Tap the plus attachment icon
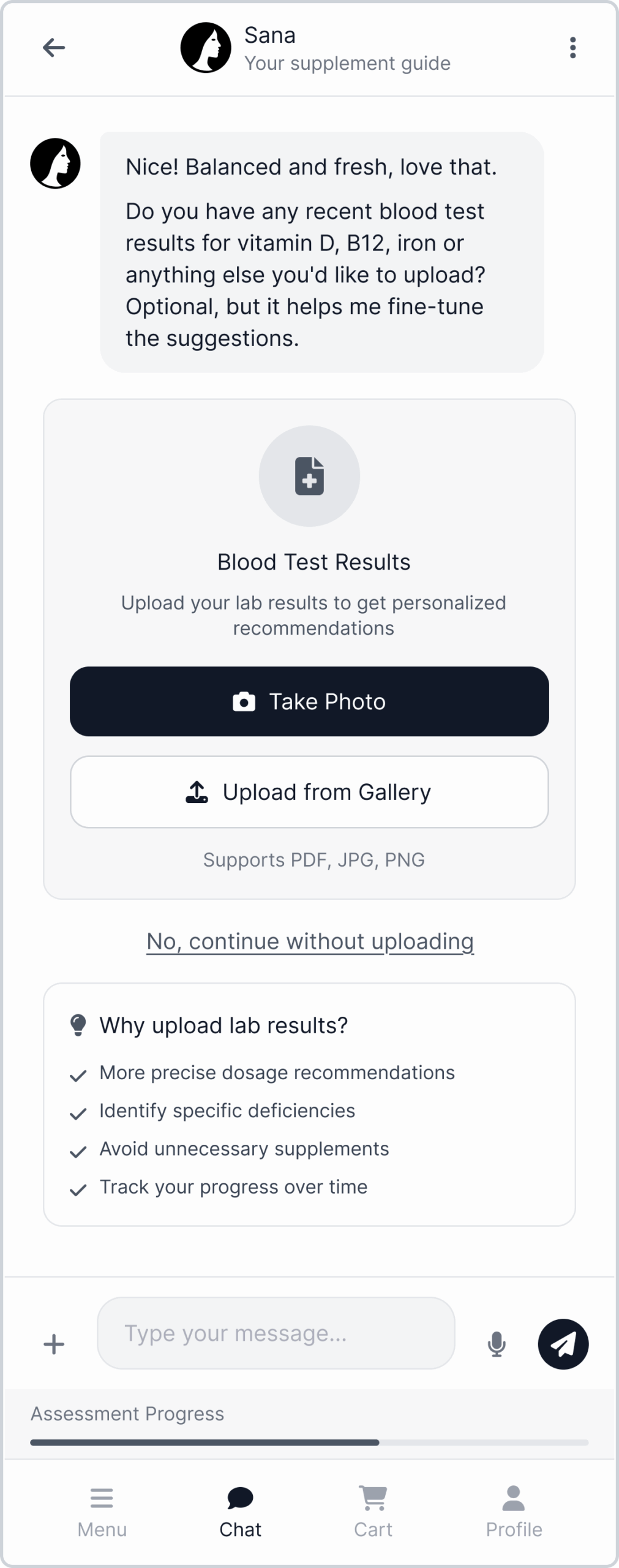Image resolution: width=619 pixels, height=1568 pixels. coord(54,1344)
